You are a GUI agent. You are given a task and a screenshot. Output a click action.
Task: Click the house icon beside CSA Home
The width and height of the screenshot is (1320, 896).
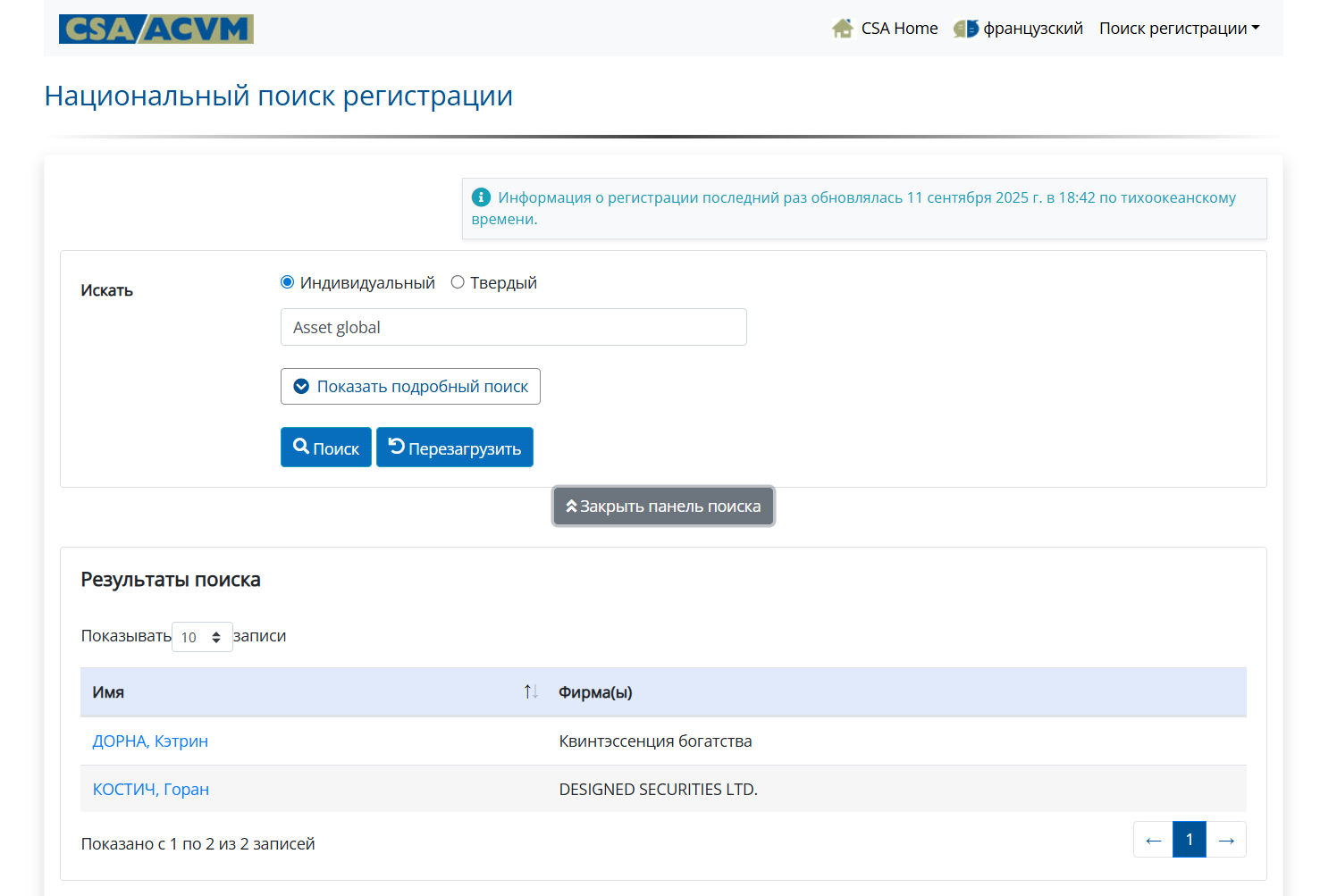[x=843, y=29]
